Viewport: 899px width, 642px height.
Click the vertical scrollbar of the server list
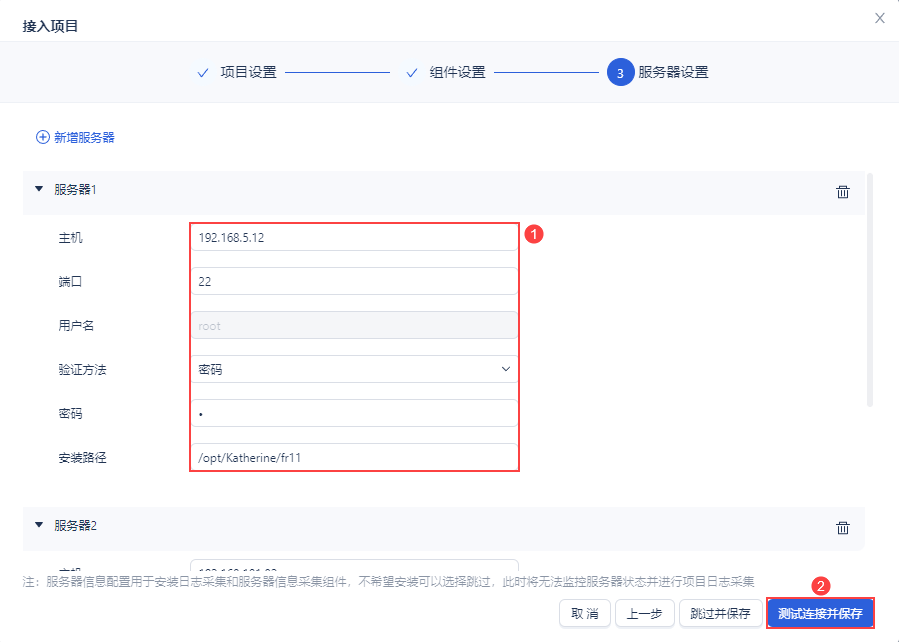pos(870,290)
